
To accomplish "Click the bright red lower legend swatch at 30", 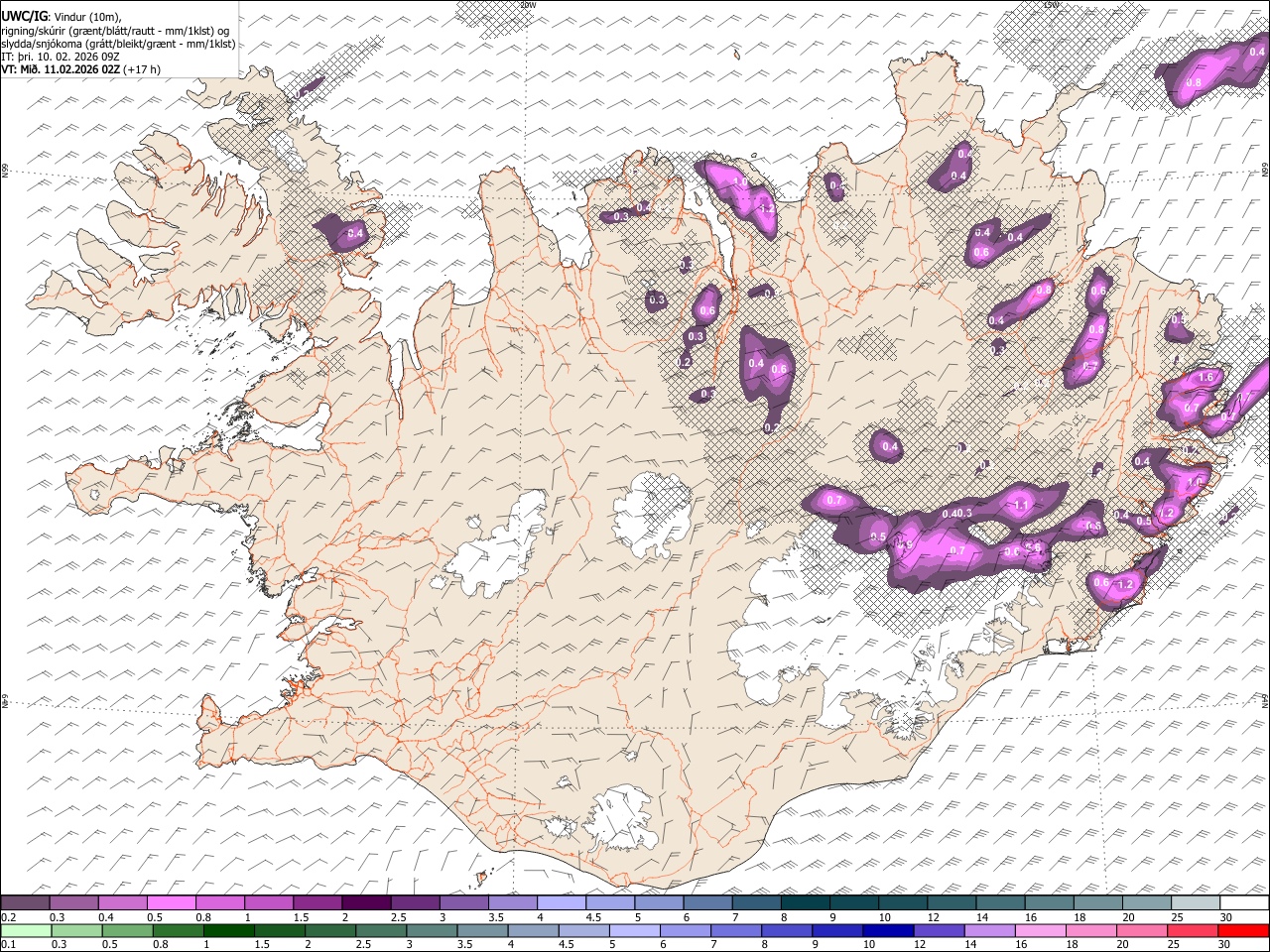I will click(x=1244, y=930).
